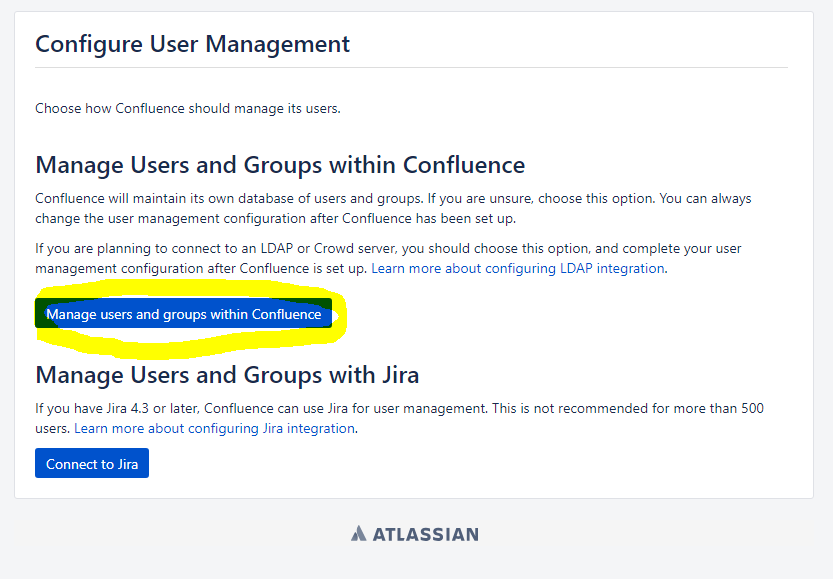Click text 'Choose how Confluence should manage its users.'
833x579 pixels.
188,108
